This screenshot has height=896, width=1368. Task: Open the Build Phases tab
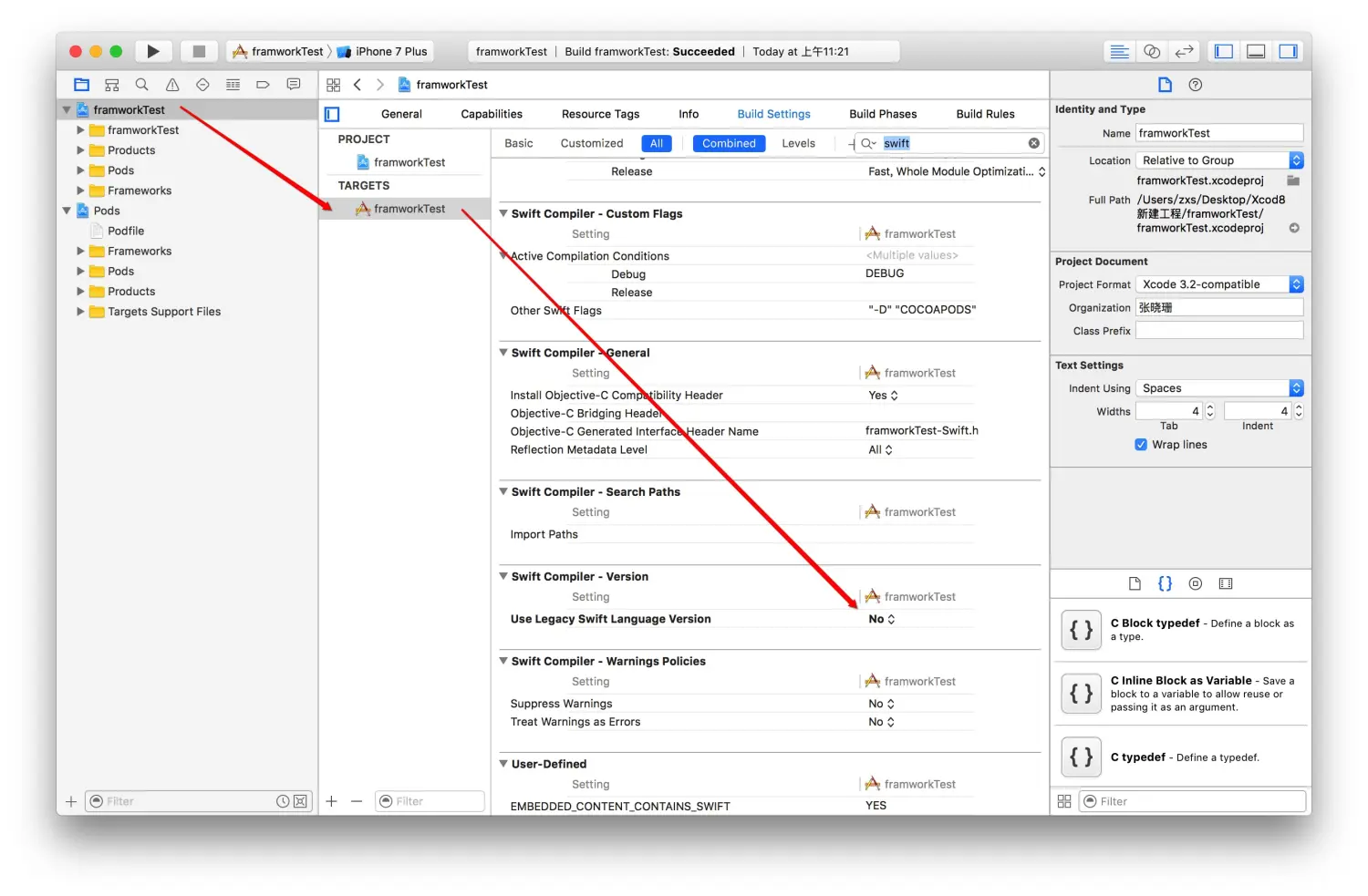(x=883, y=114)
